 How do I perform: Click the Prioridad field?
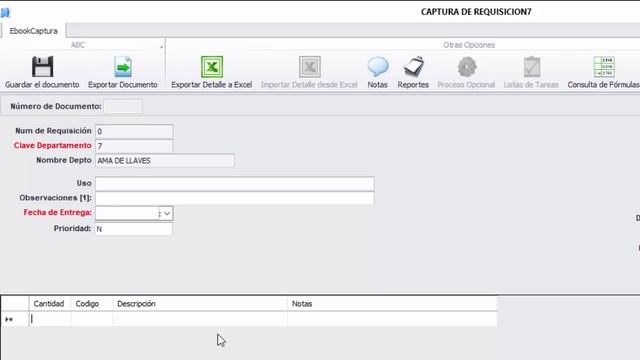133,229
